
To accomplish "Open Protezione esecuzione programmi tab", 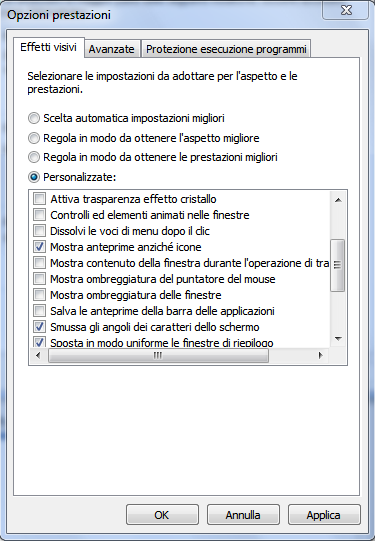I will point(226,49).
